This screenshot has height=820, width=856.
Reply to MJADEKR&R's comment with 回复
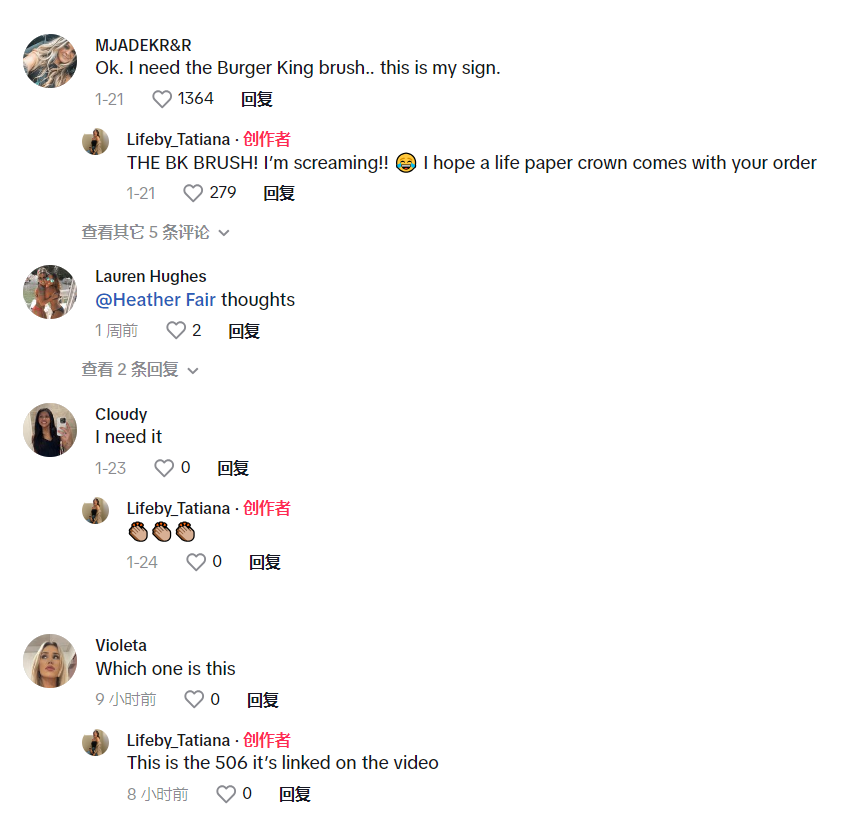pos(257,99)
